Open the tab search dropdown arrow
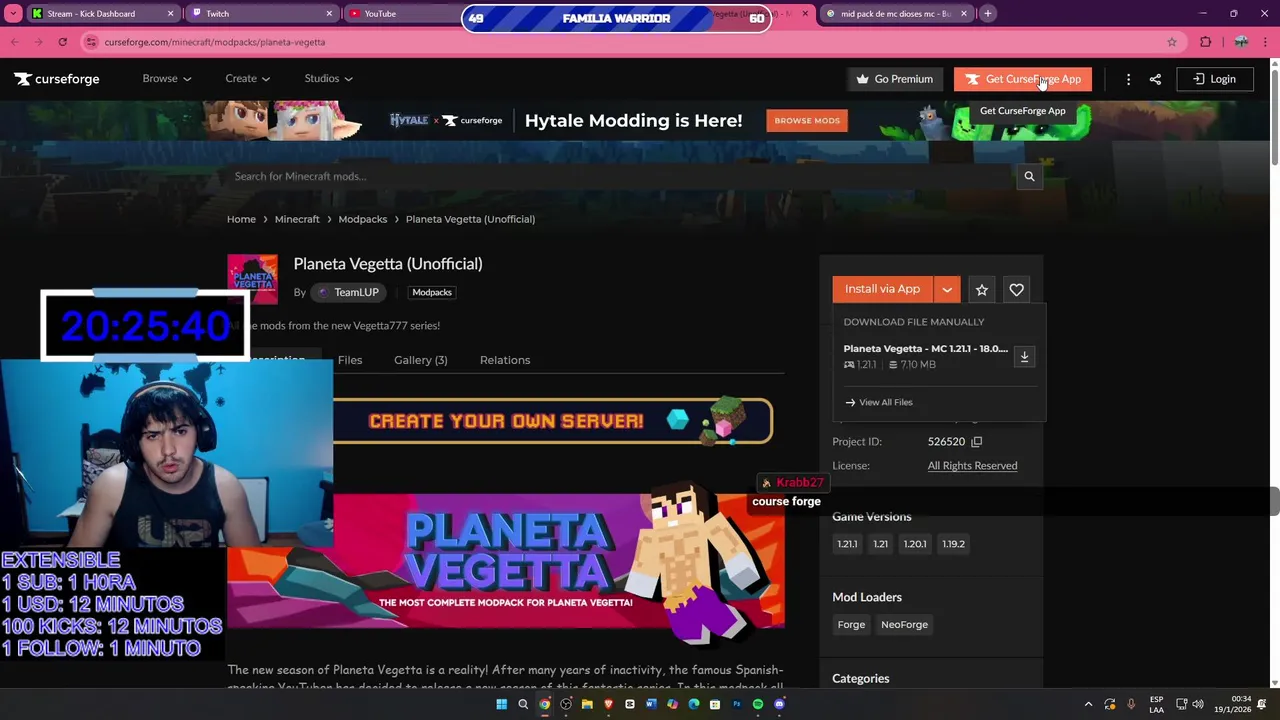Screen dimensions: 1280x720 pyautogui.click(x=14, y=14)
